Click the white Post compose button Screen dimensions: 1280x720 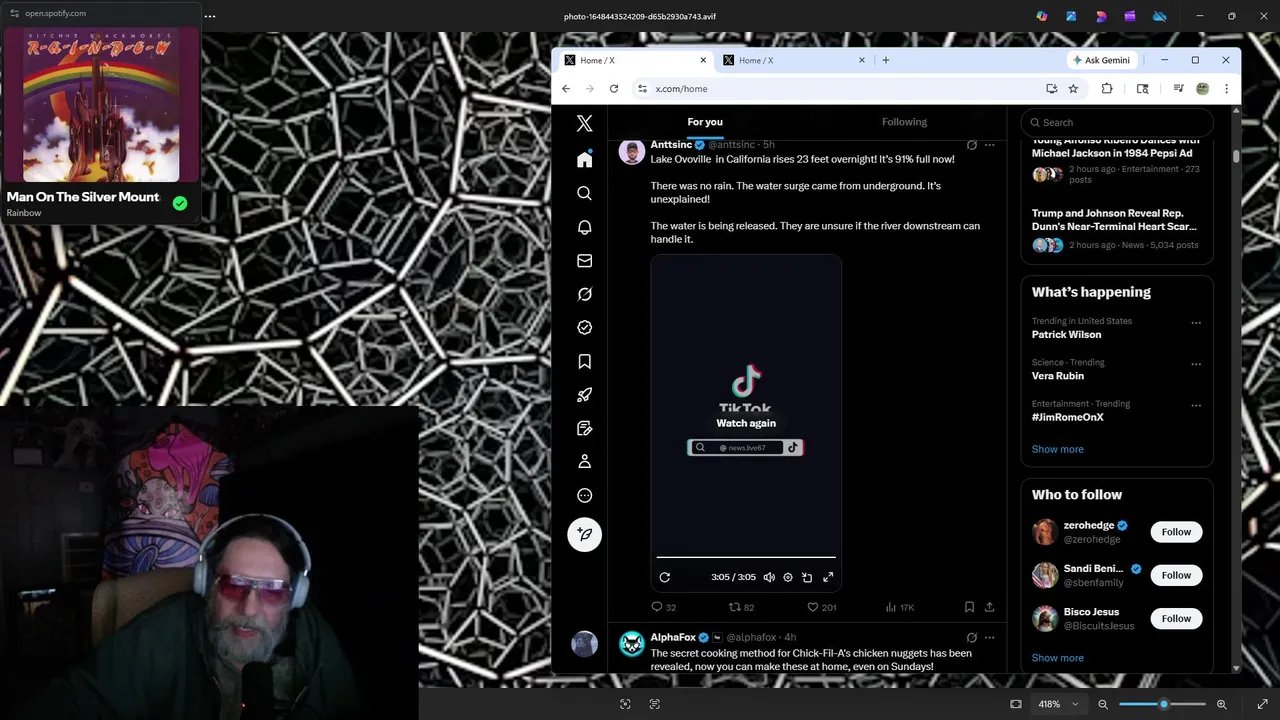click(585, 534)
